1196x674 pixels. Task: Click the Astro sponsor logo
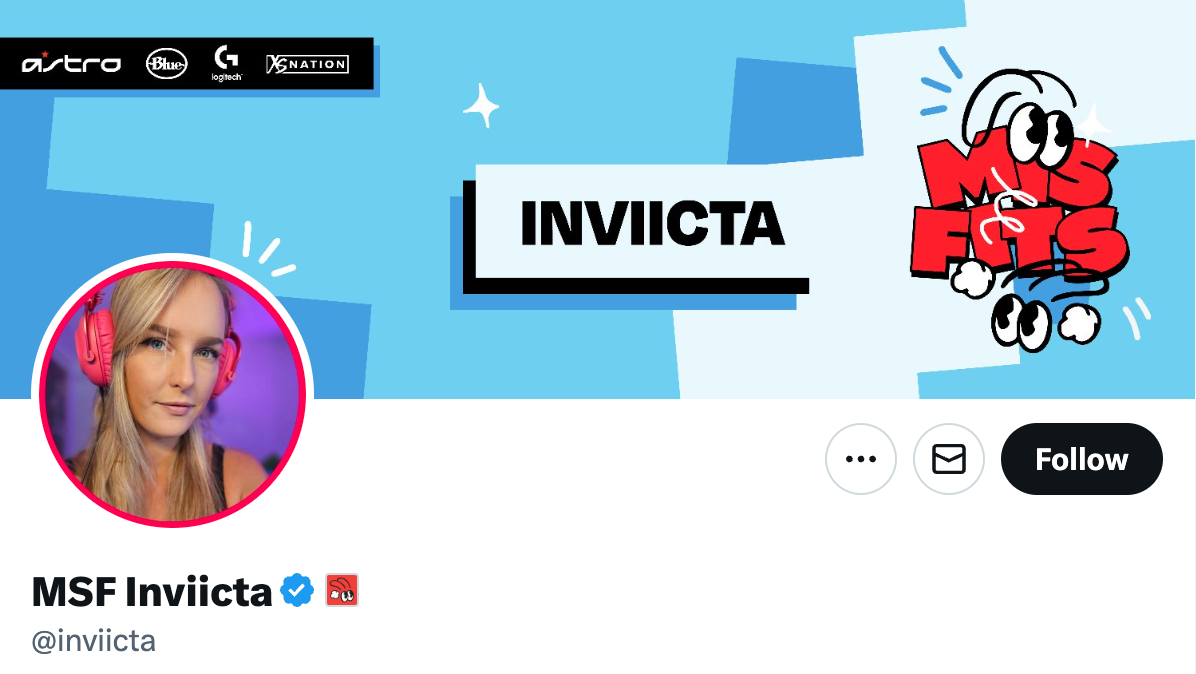(71, 63)
